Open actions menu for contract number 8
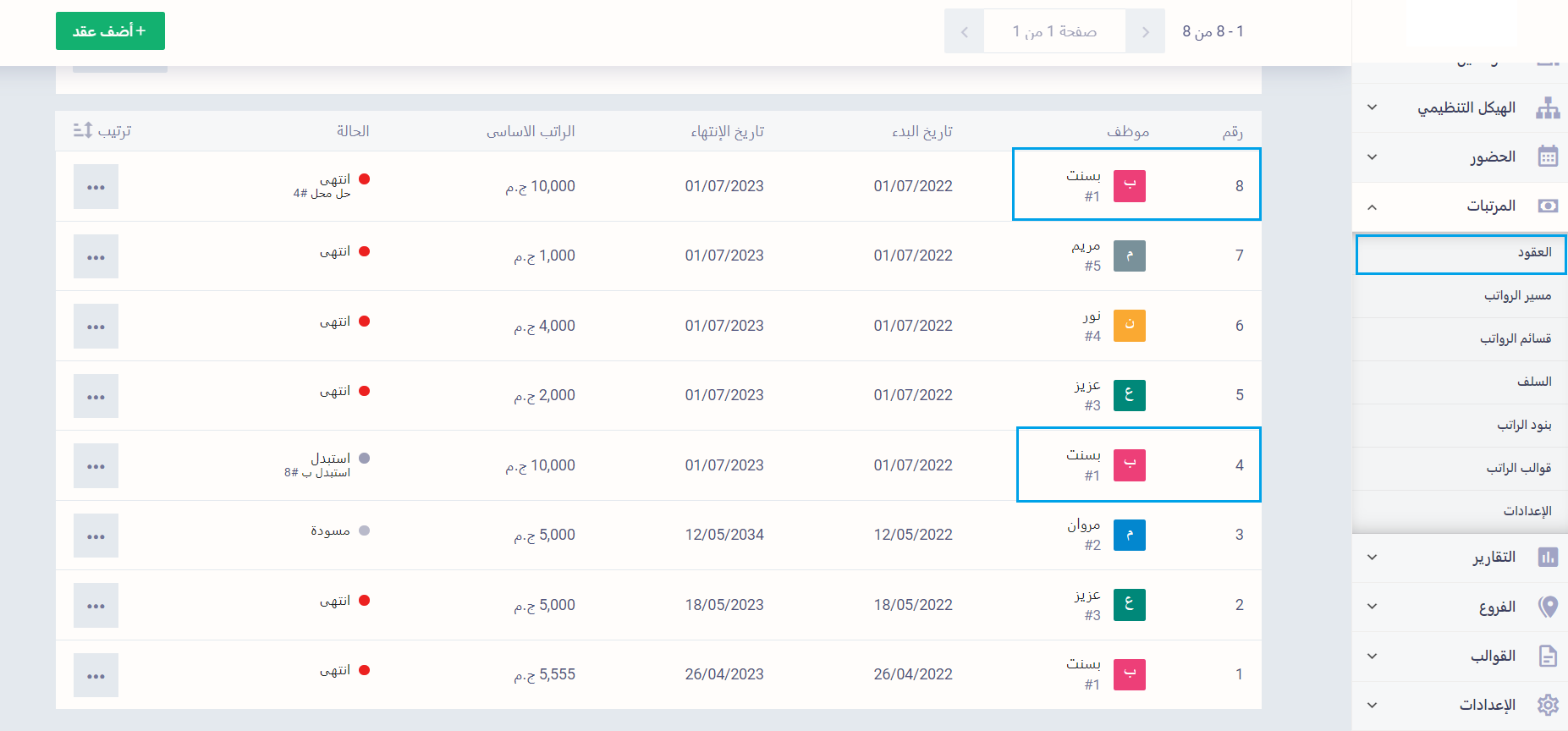This screenshot has width=1568, height=731. click(x=96, y=187)
